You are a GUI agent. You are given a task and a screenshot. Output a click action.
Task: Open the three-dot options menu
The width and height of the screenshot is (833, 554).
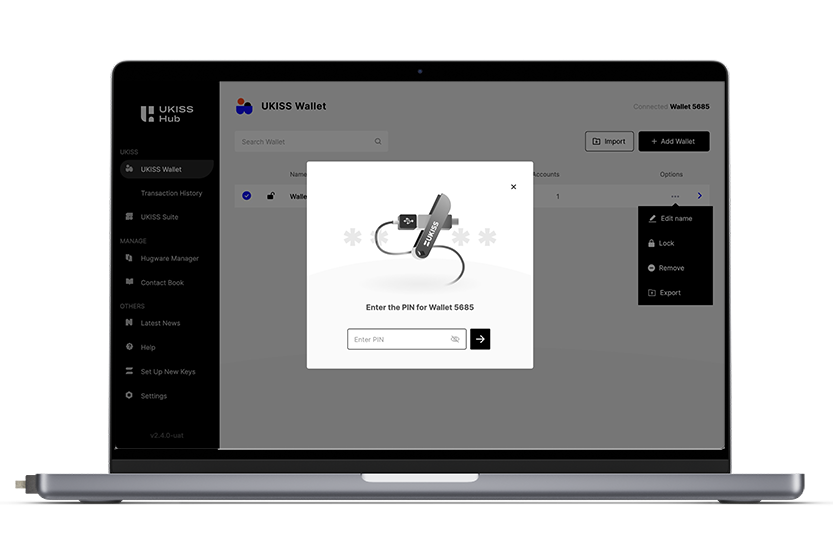[x=675, y=197]
